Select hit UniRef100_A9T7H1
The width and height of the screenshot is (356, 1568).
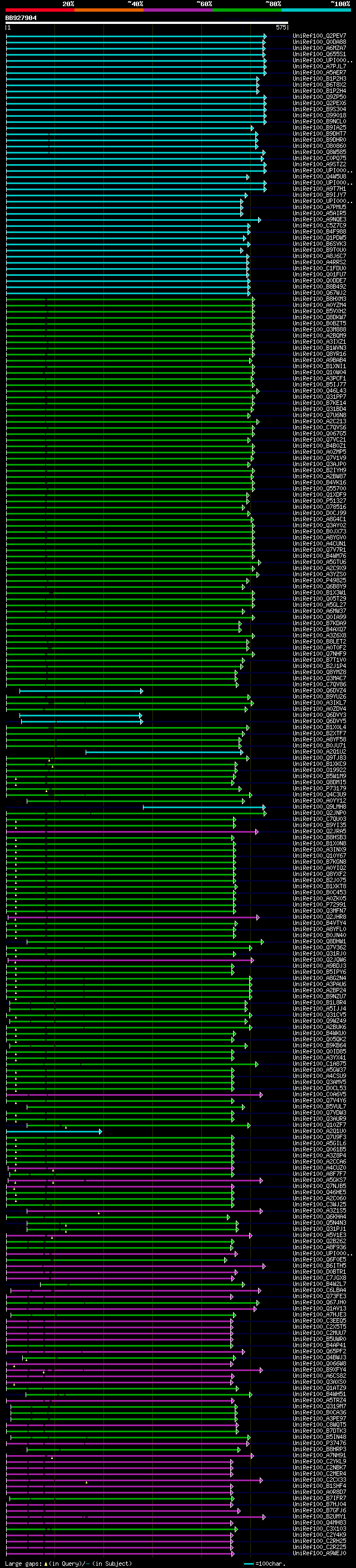coord(319,189)
